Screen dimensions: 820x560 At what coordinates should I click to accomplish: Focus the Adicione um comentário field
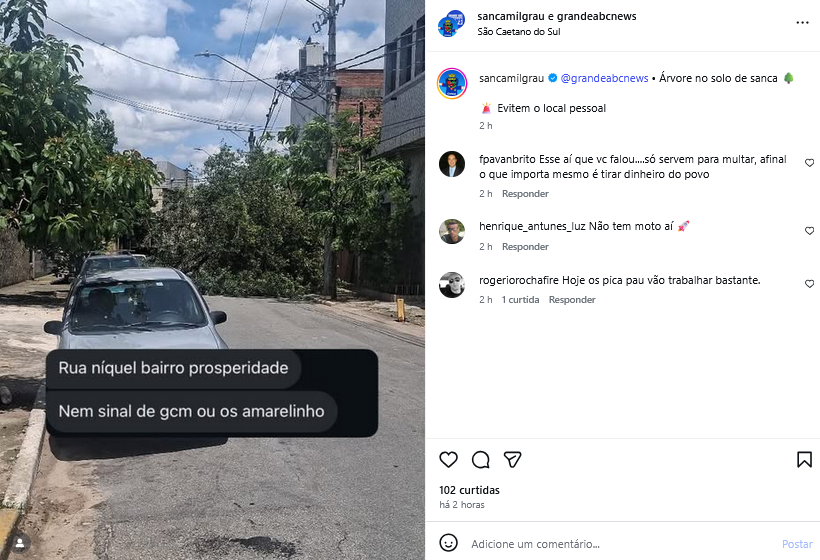point(622,544)
